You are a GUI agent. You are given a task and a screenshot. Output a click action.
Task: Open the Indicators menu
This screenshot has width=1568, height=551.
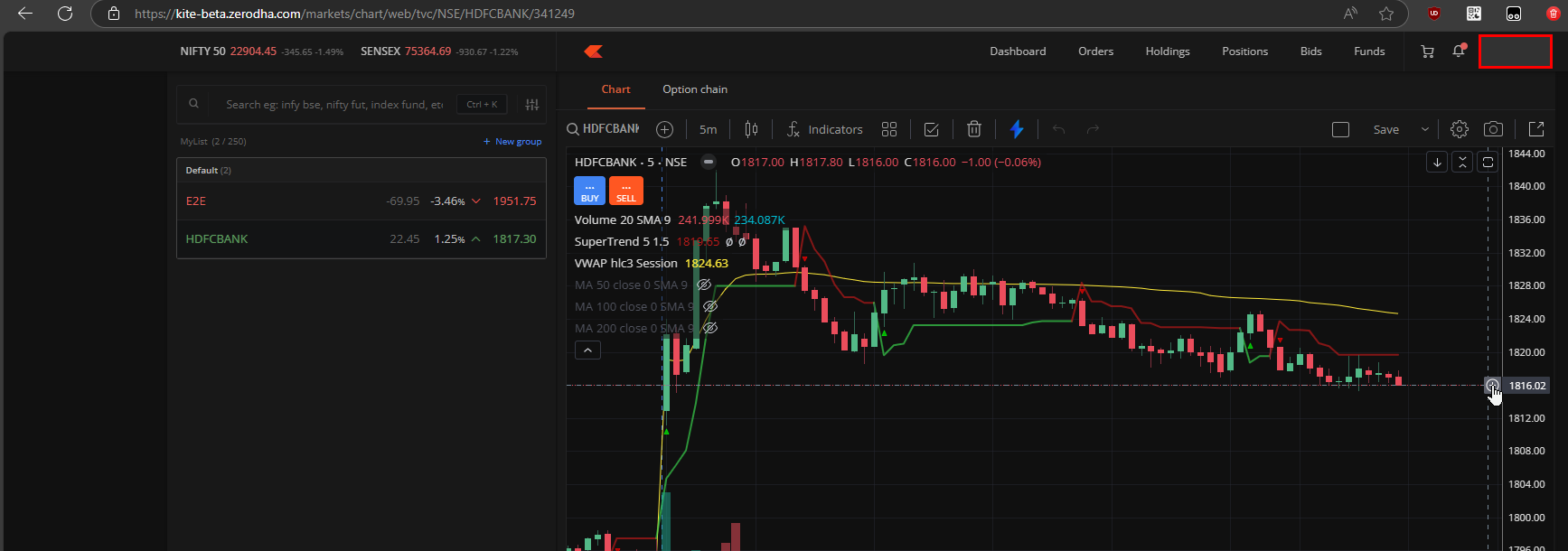[x=824, y=129]
